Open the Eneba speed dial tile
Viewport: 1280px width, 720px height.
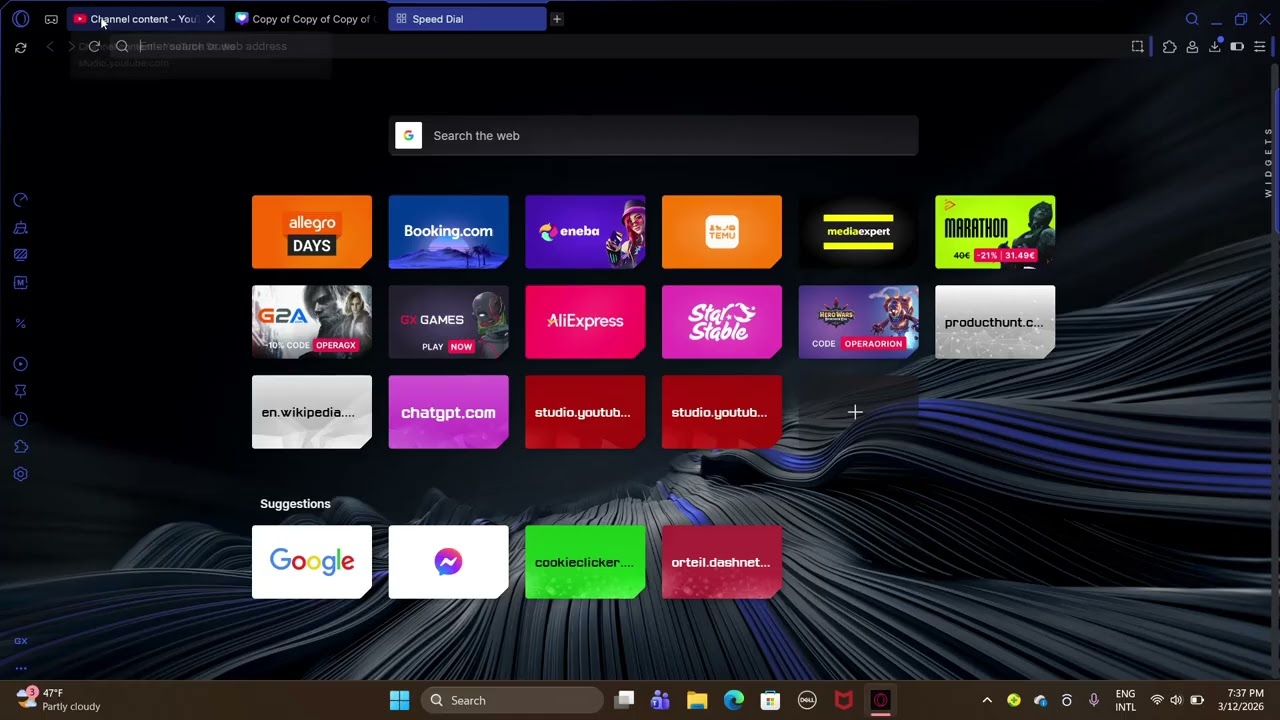[x=585, y=232]
